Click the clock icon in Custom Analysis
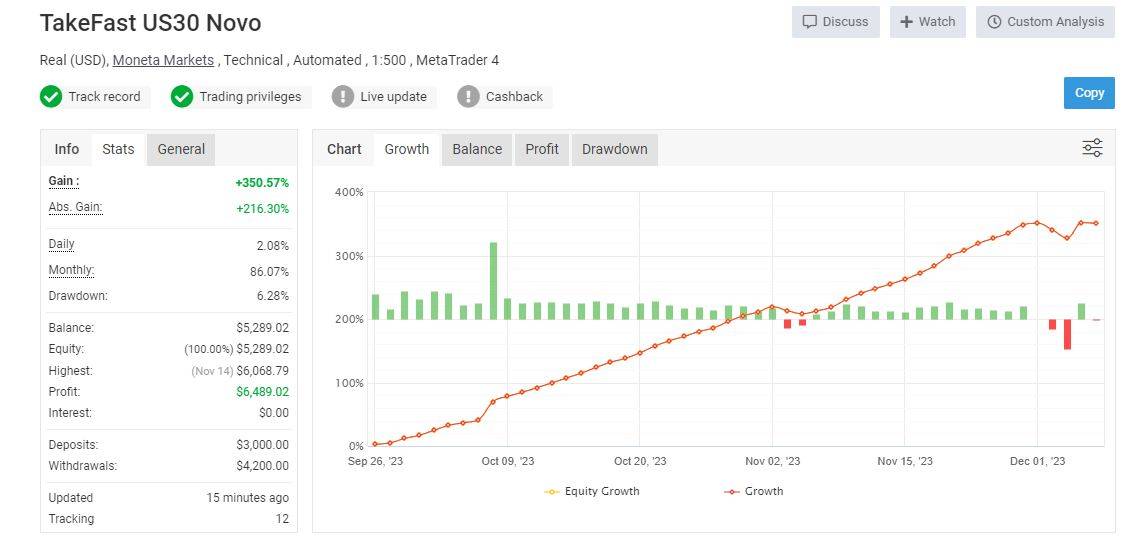Screen dimensions: 1128x551 tap(994, 22)
